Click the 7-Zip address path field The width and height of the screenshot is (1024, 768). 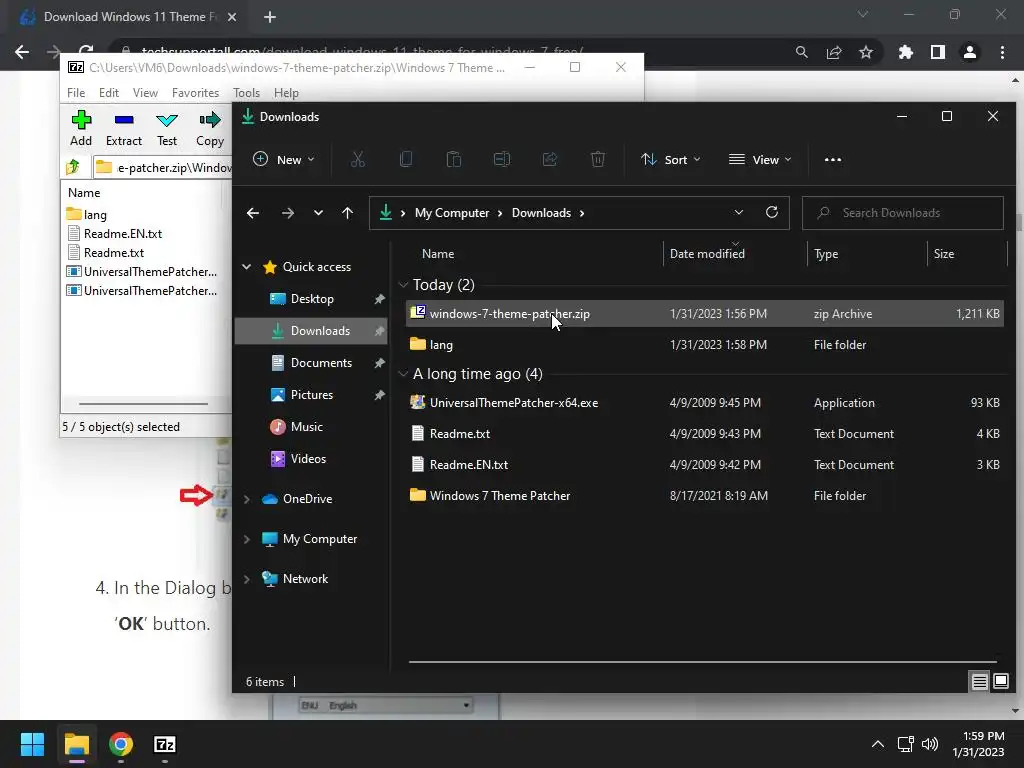point(162,167)
